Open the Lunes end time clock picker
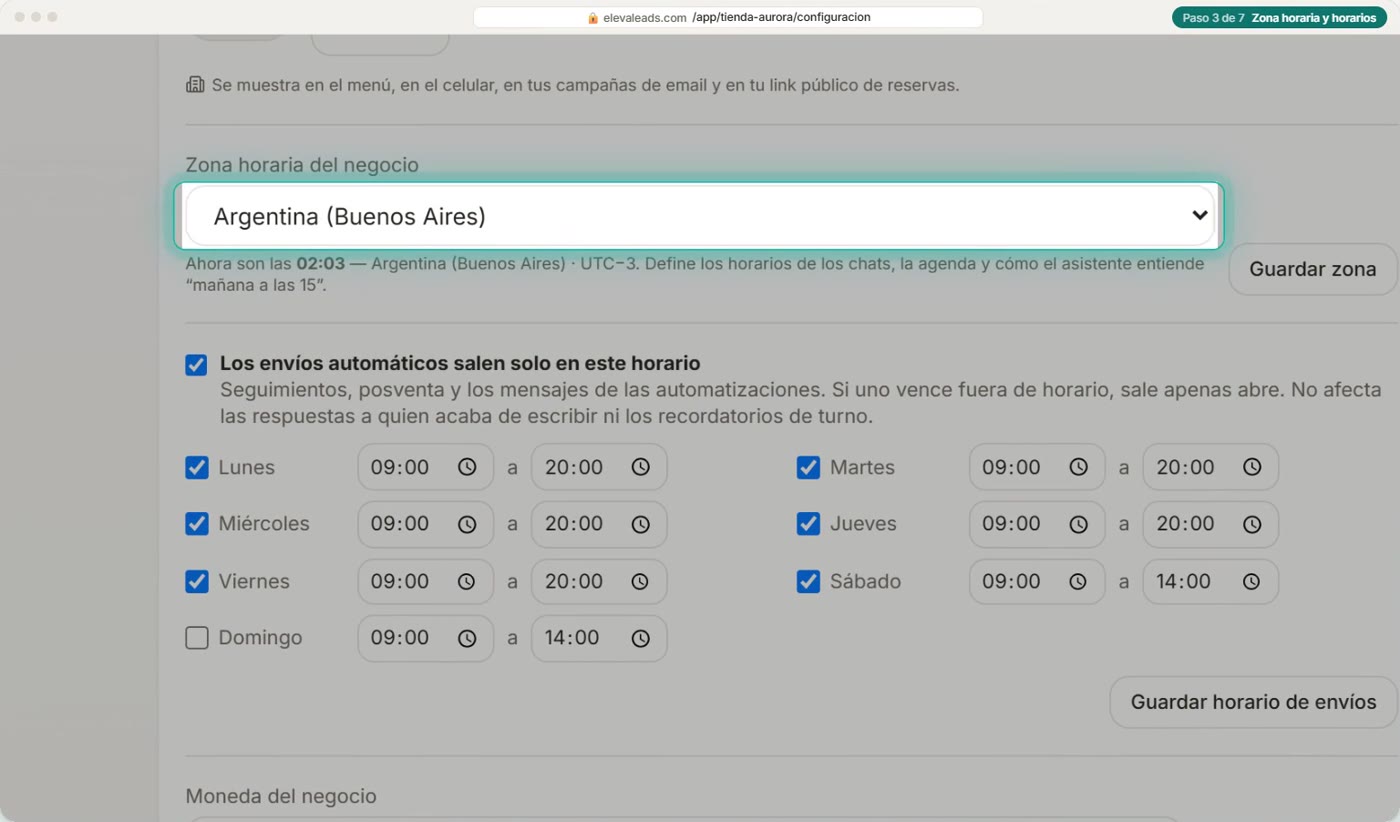1400x822 pixels. [640, 467]
